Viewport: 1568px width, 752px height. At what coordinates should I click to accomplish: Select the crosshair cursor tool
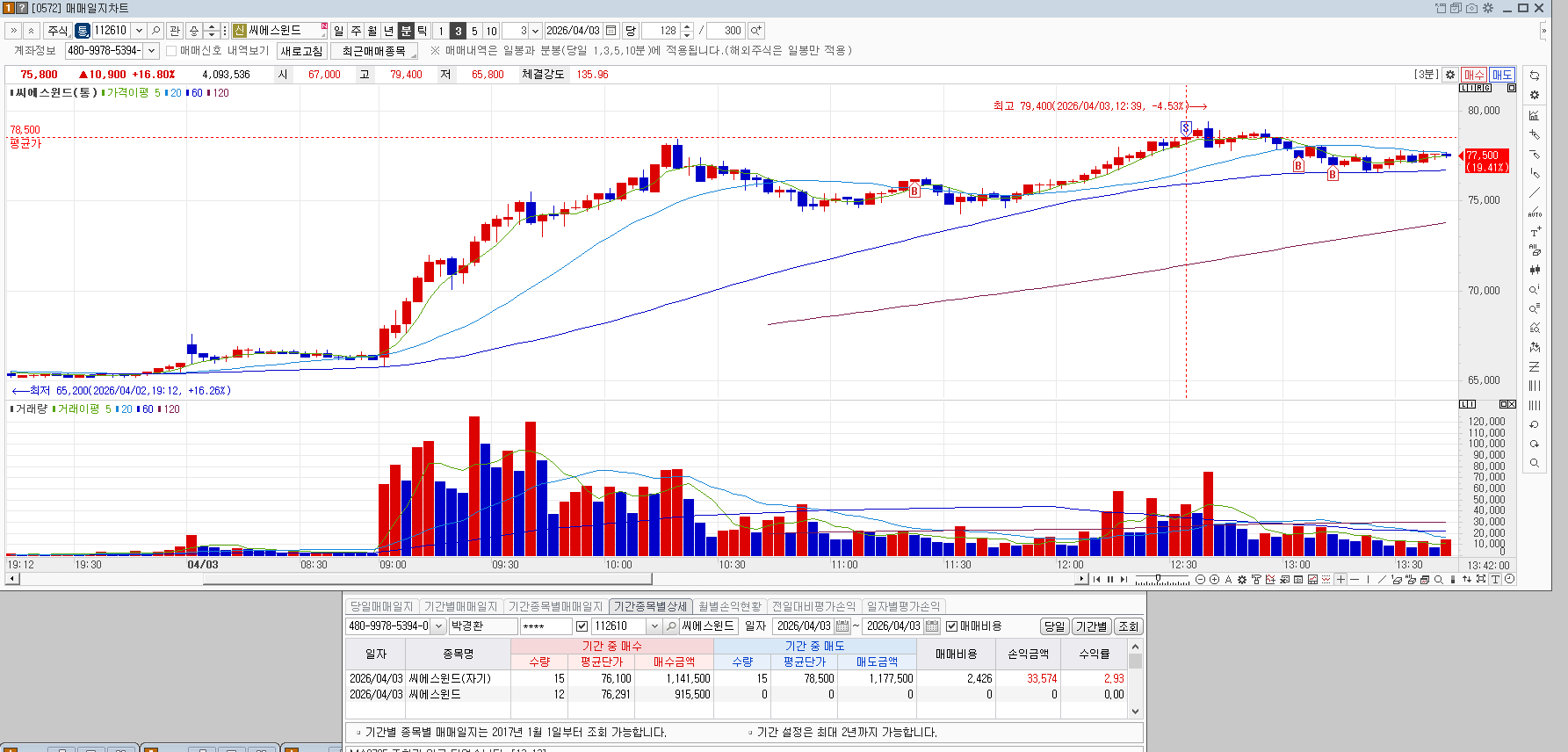point(1340,580)
